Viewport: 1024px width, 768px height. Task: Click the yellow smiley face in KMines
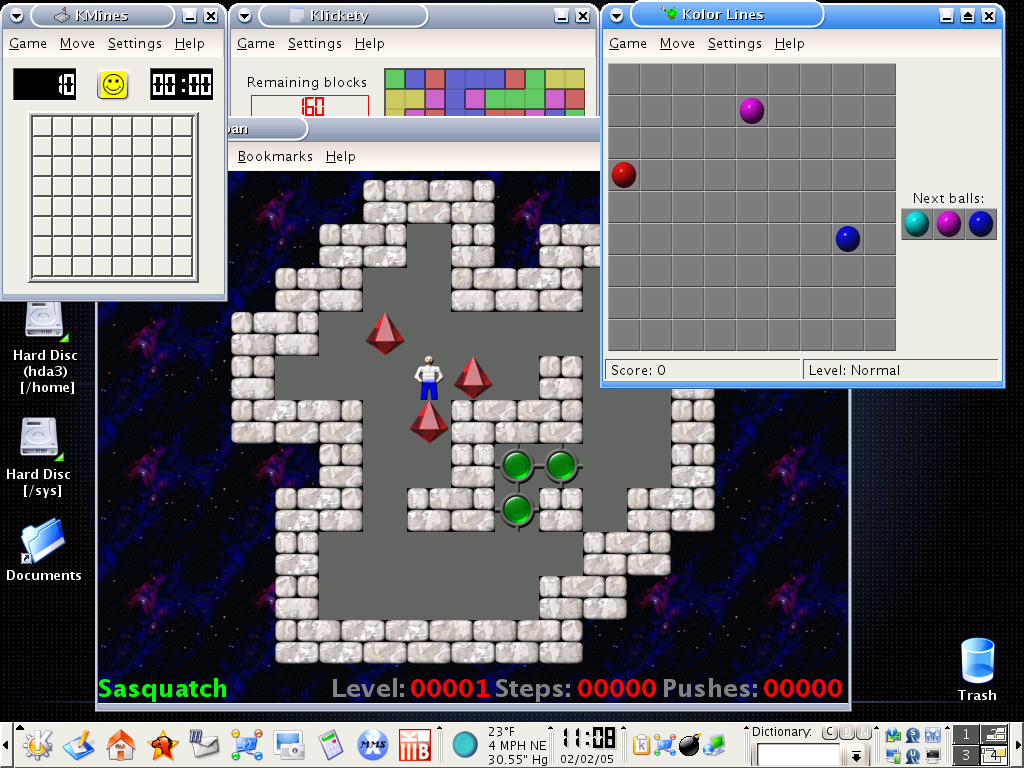click(x=112, y=85)
